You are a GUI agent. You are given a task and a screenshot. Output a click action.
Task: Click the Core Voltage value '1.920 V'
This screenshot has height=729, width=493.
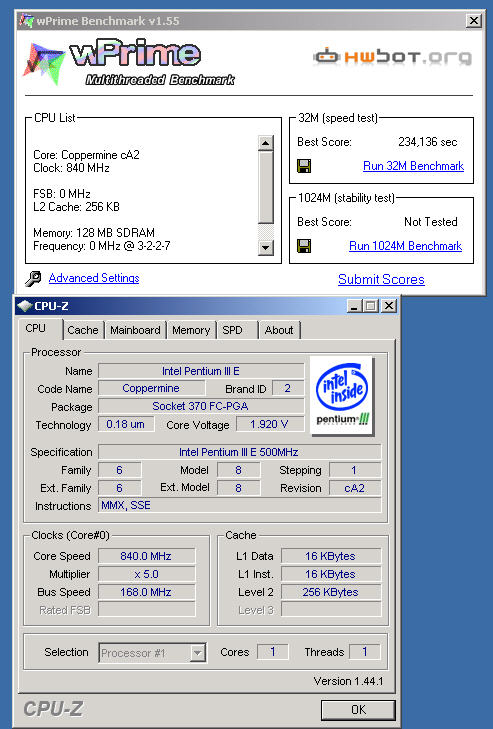click(x=270, y=424)
